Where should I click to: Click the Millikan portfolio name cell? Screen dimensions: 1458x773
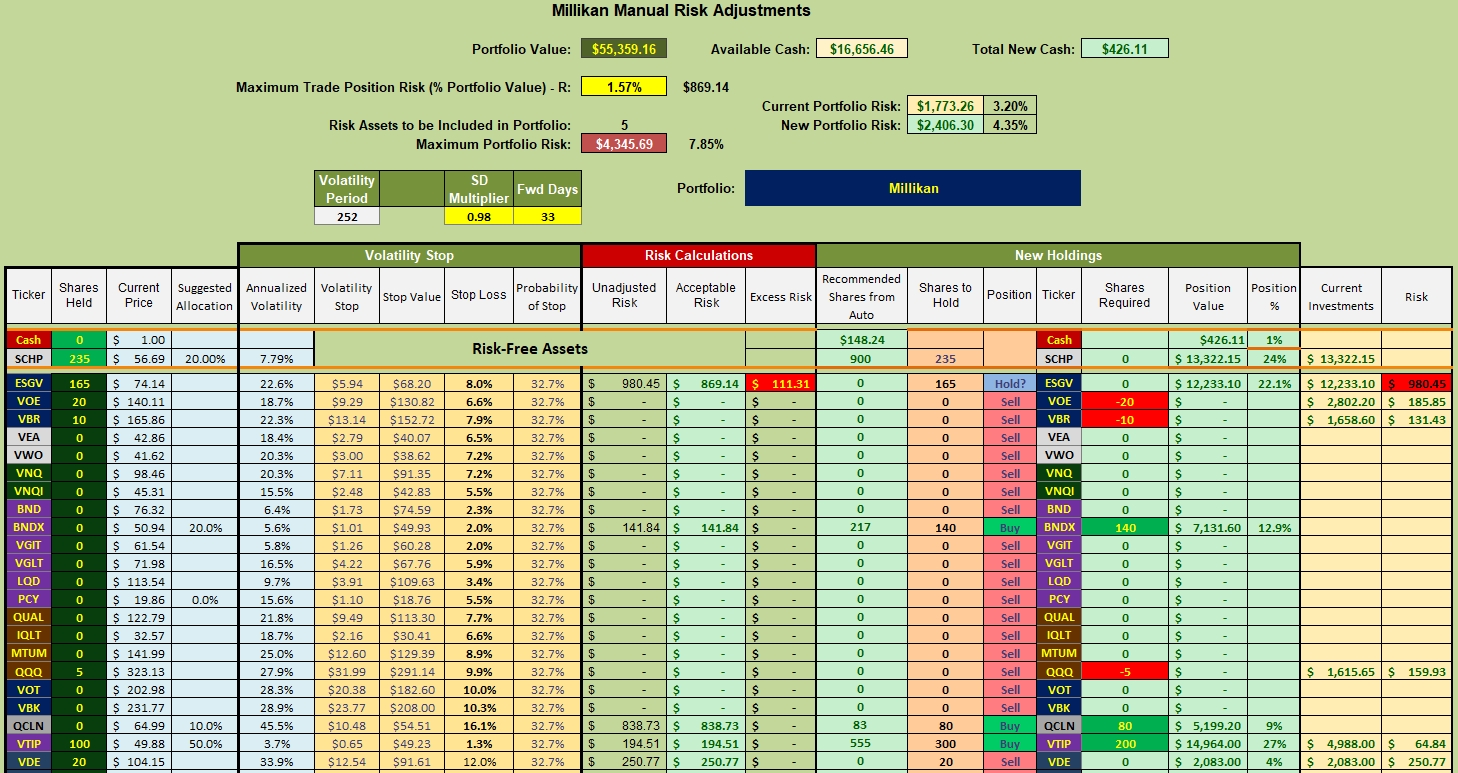[913, 188]
